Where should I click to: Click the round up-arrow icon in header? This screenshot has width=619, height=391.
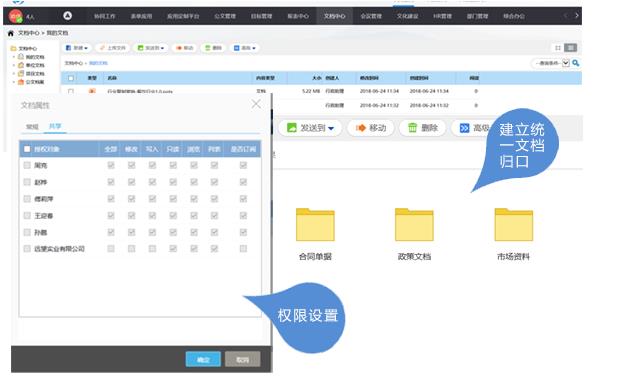(68, 16)
